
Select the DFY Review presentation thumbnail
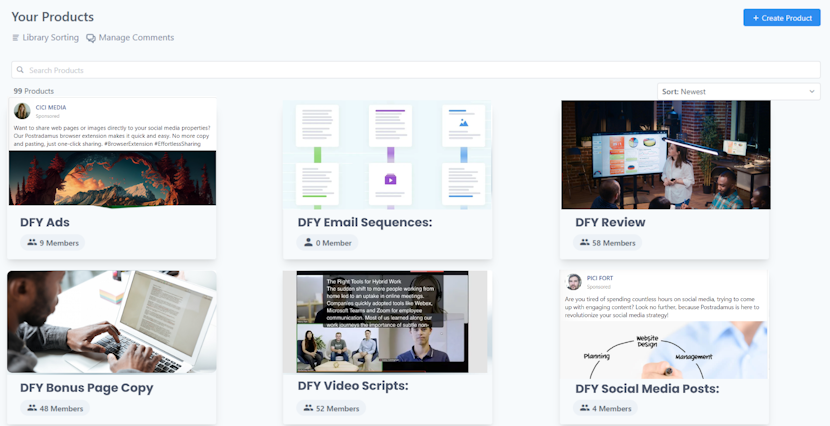pos(665,153)
